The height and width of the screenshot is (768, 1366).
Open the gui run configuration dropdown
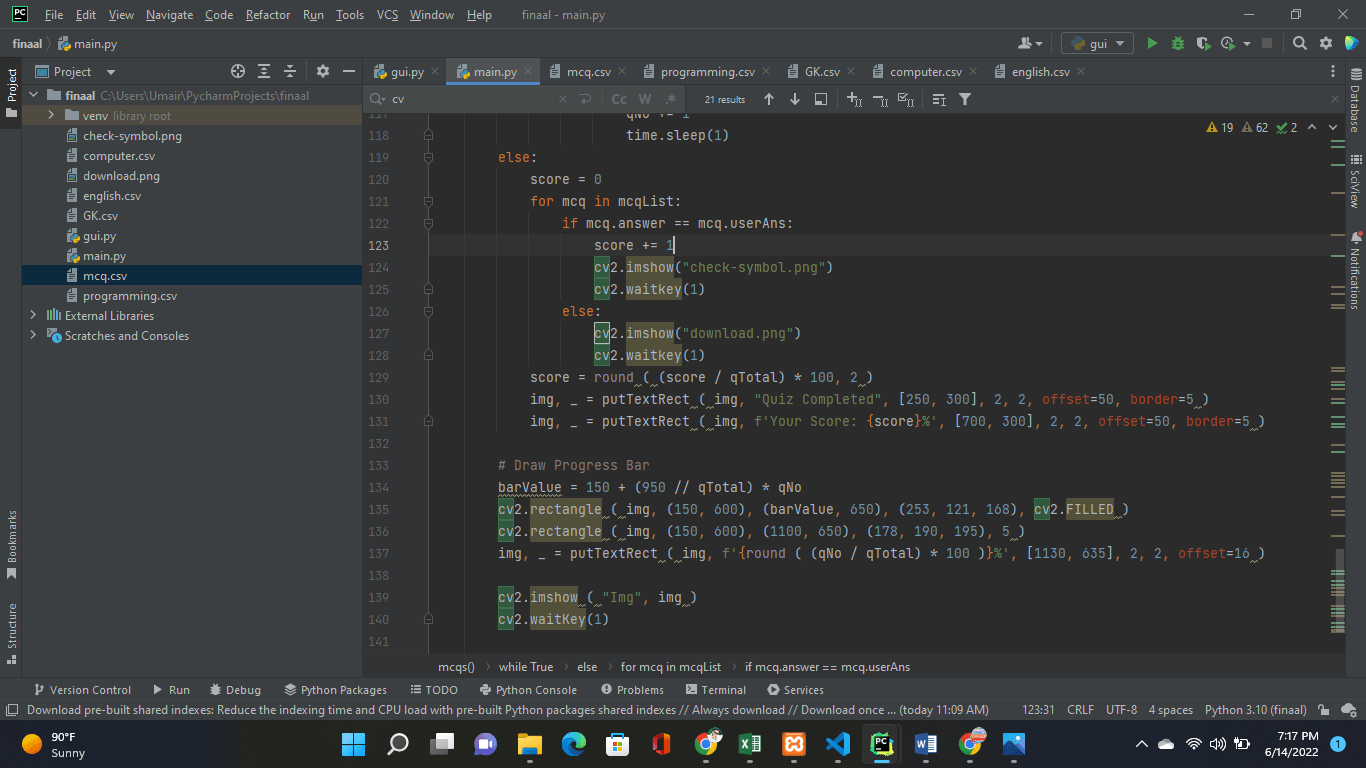[x=1098, y=43]
